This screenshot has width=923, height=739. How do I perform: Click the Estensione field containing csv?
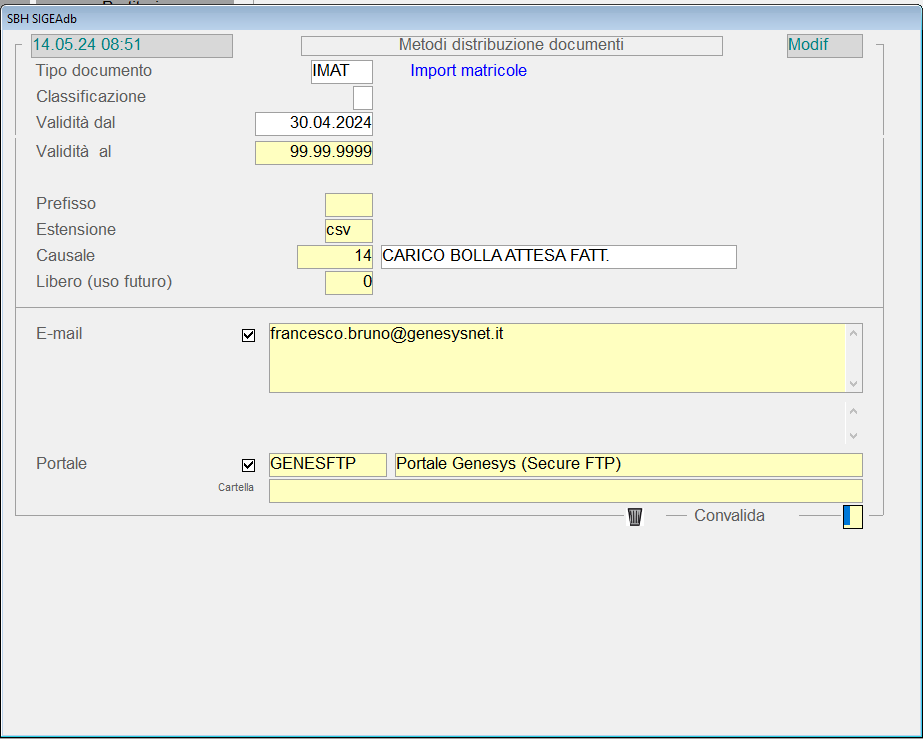click(348, 230)
